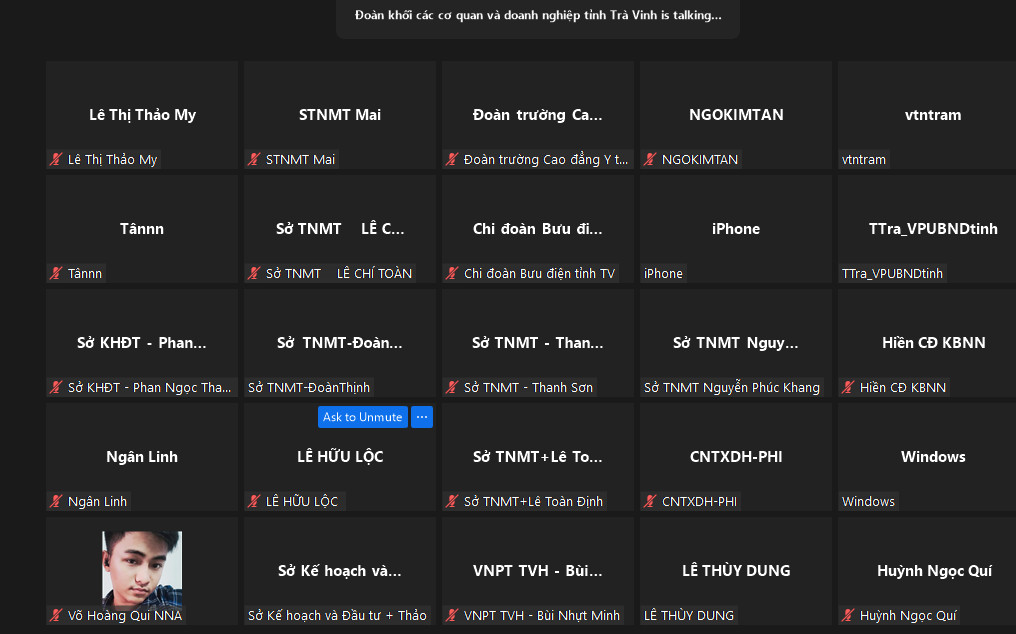Select the iPhone participant tile
The image size is (1016, 634).
[735, 229]
